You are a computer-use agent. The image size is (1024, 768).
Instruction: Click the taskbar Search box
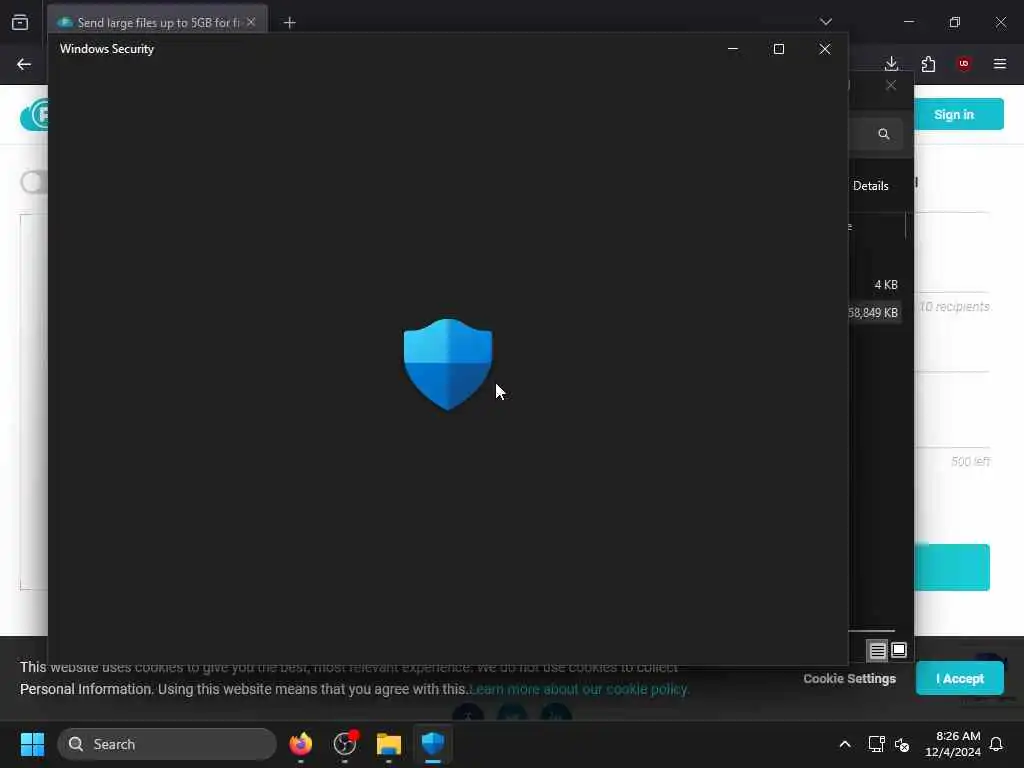point(167,744)
